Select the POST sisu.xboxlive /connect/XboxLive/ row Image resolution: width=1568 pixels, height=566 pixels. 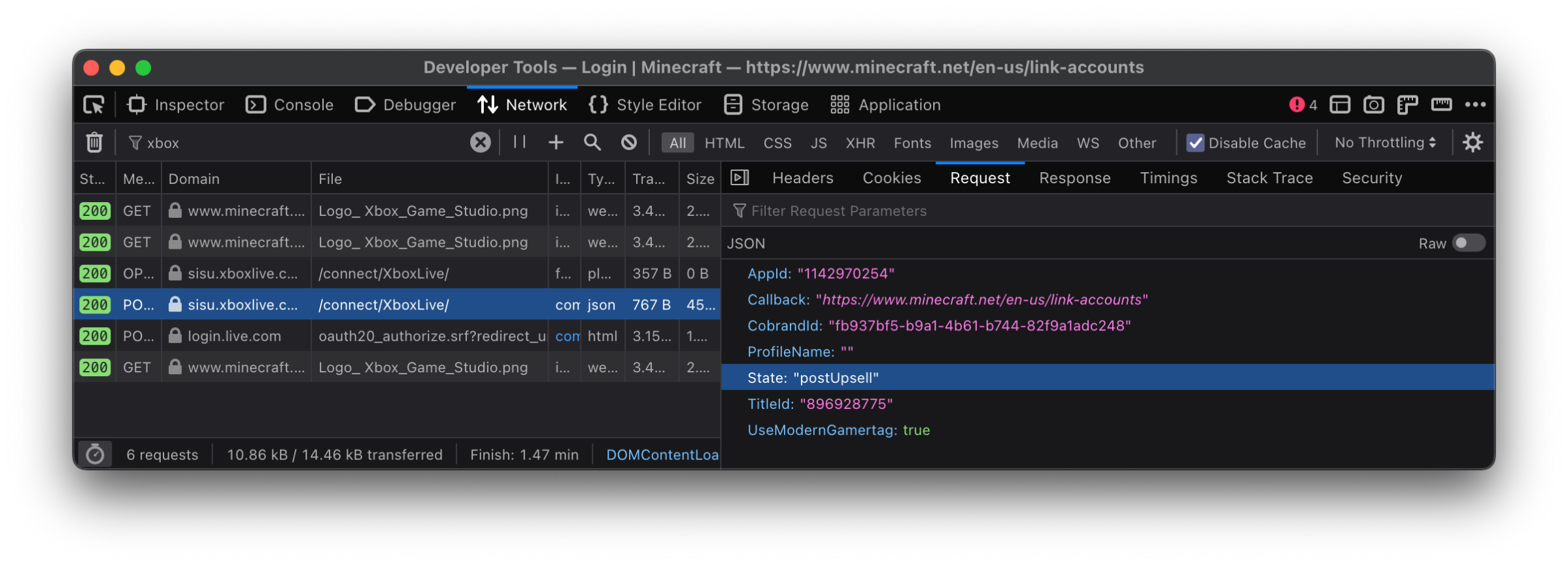click(x=398, y=305)
